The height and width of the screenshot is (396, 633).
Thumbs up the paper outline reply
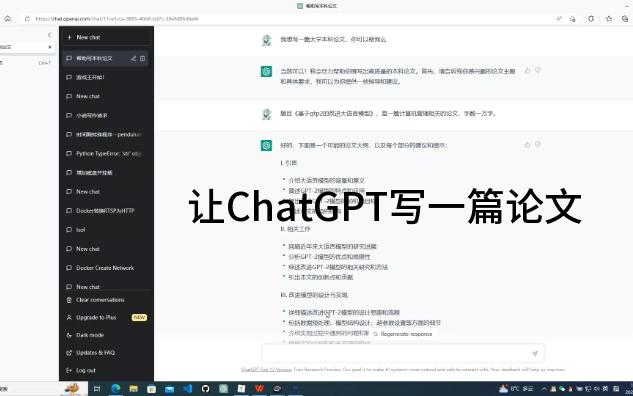(527, 145)
